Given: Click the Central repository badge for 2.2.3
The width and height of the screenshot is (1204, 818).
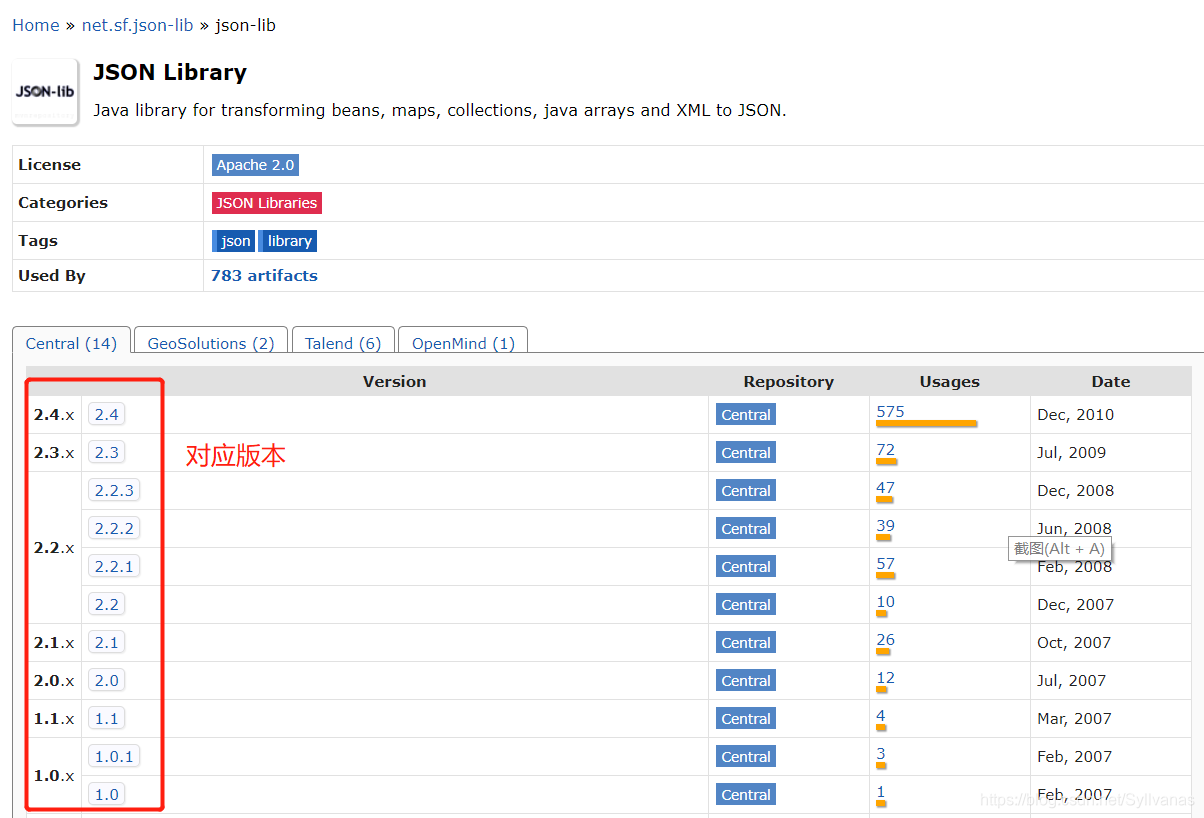Looking at the screenshot, I should pos(746,491).
